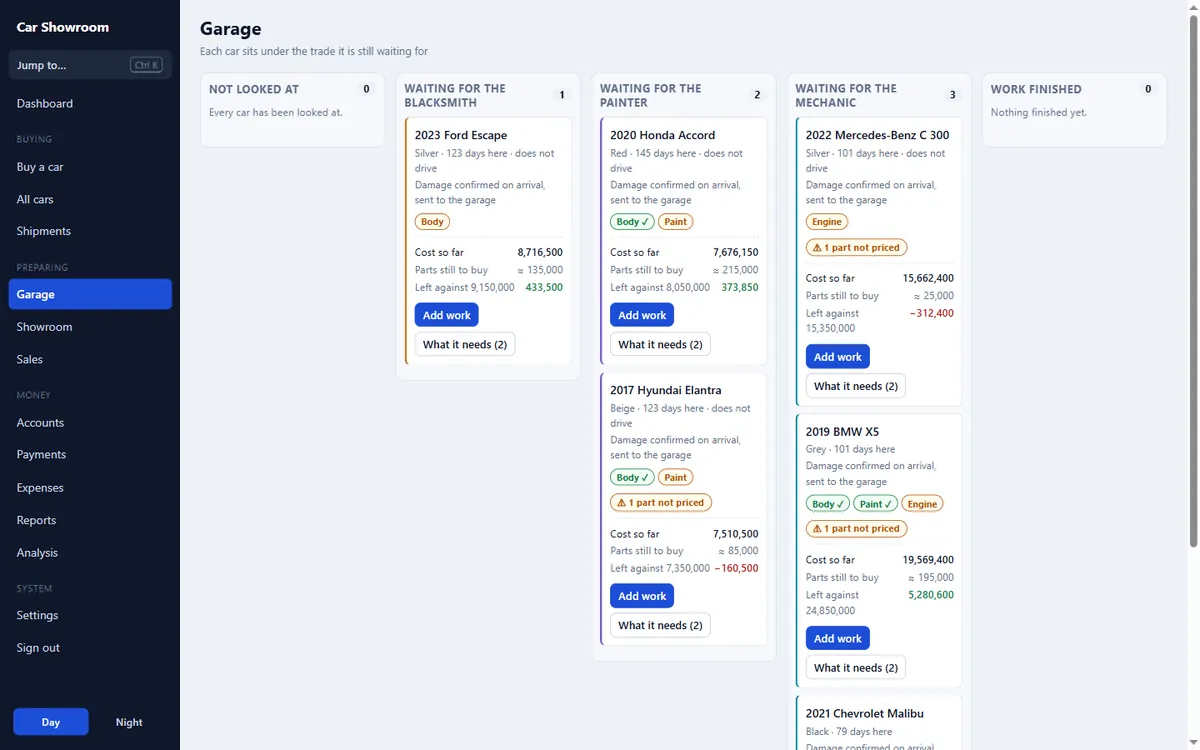Click the Engine tag on Mercedes-Benz C 300
Image resolution: width=1200 pixels, height=750 pixels.
(827, 222)
